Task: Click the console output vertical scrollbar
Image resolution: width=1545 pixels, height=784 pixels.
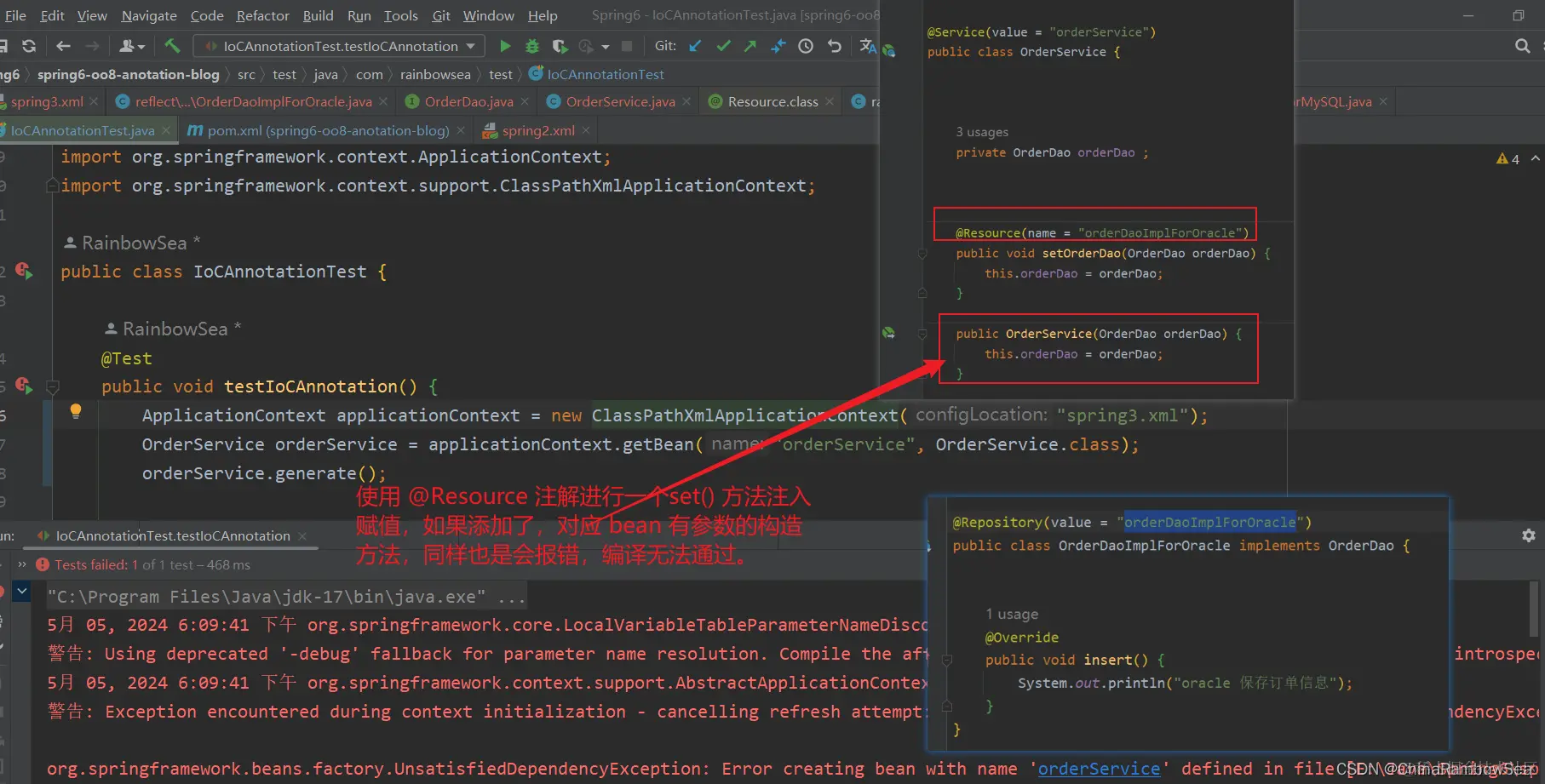Action: (x=1535, y=608)
